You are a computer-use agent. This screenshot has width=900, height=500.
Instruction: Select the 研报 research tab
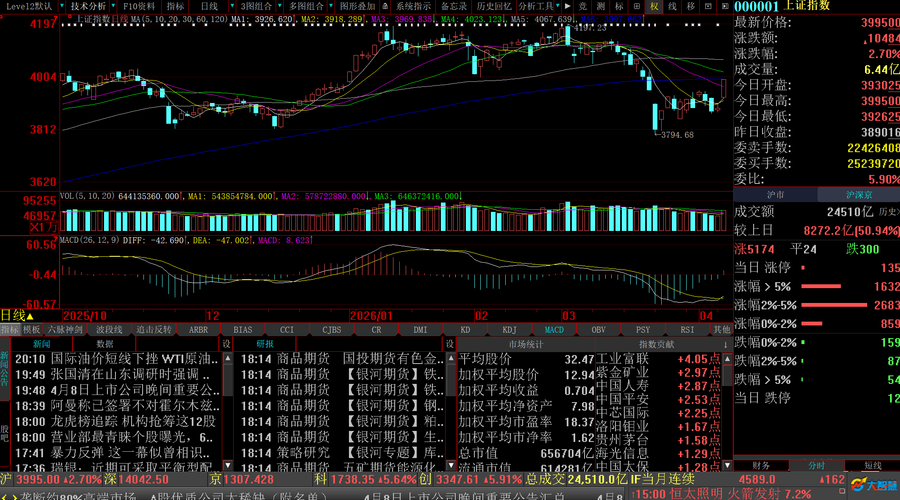(265, 344)
